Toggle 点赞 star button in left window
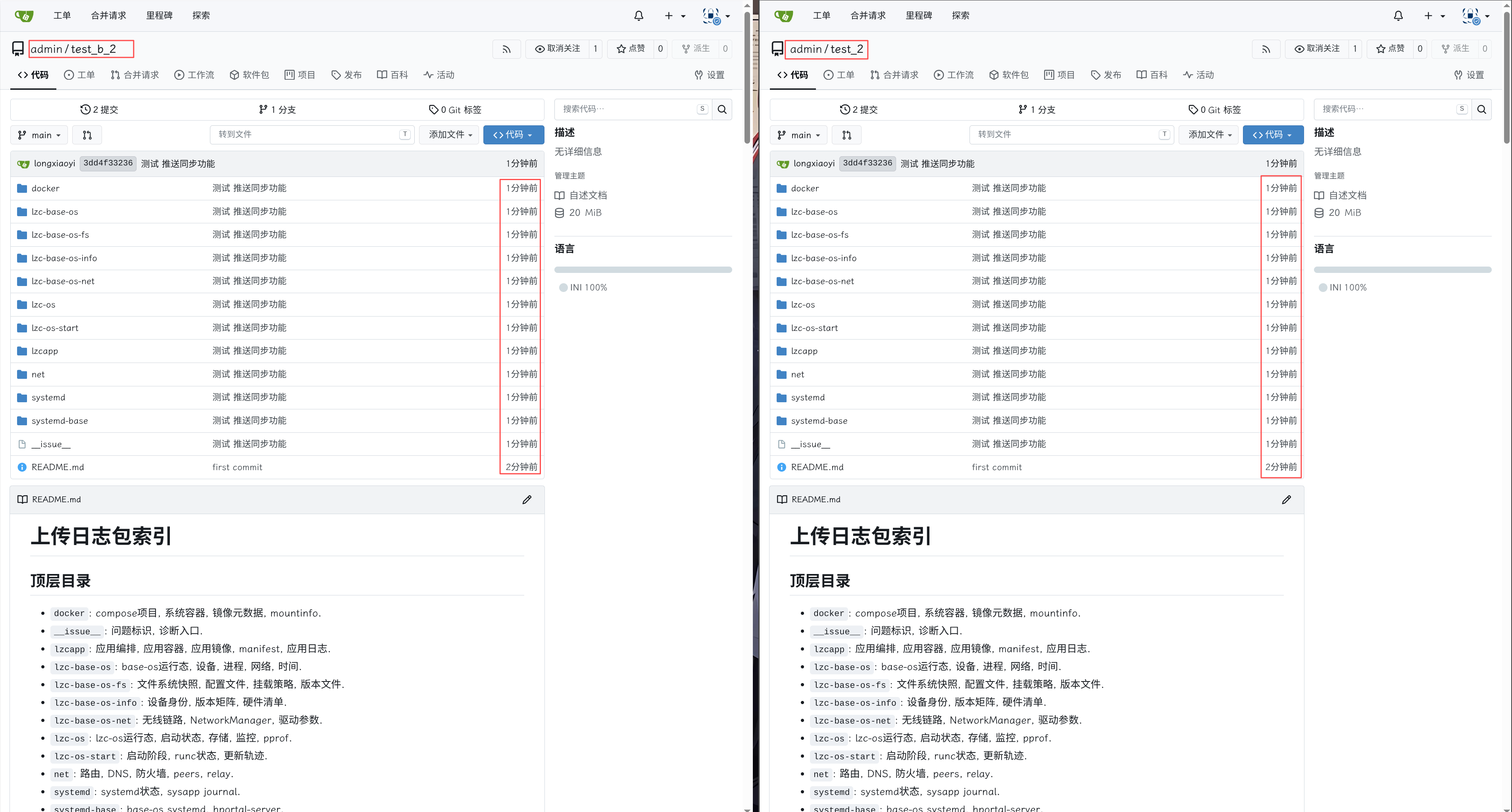 [631, 49]
